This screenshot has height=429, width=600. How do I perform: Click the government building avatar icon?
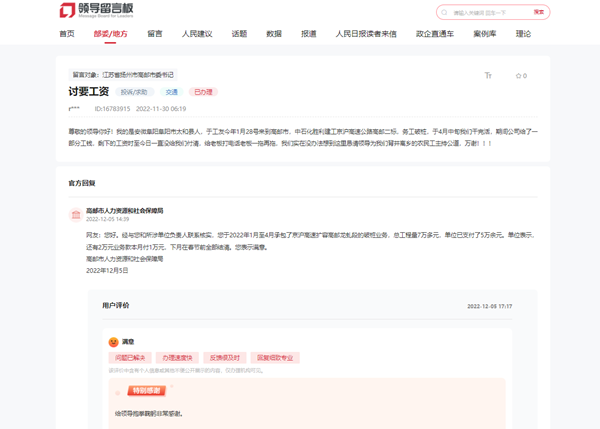[x=76, y=215]
